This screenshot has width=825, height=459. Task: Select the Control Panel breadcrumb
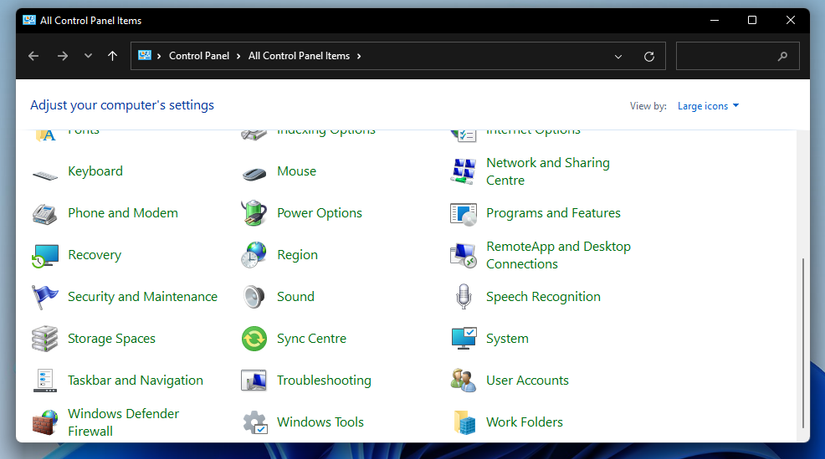coord(199,56)
